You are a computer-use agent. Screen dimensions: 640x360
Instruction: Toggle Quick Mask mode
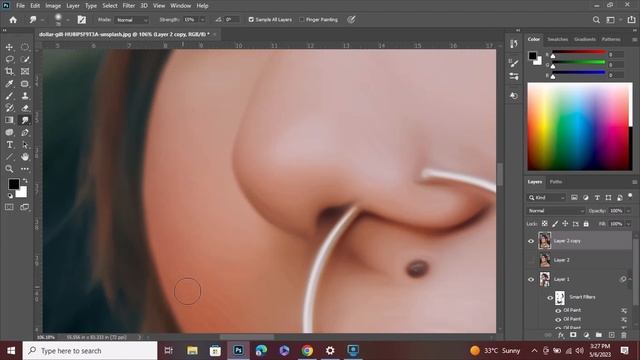tap(9, 207)
